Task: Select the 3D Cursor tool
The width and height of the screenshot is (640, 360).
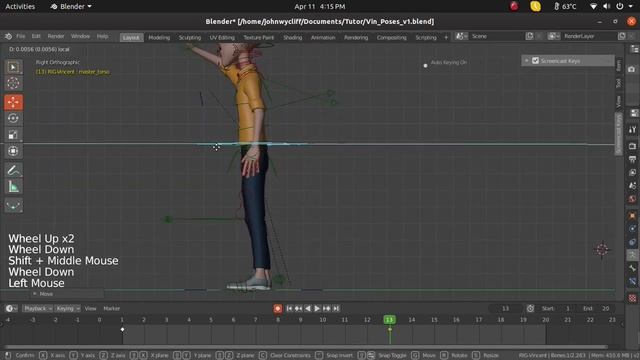Action: [13, 83]
